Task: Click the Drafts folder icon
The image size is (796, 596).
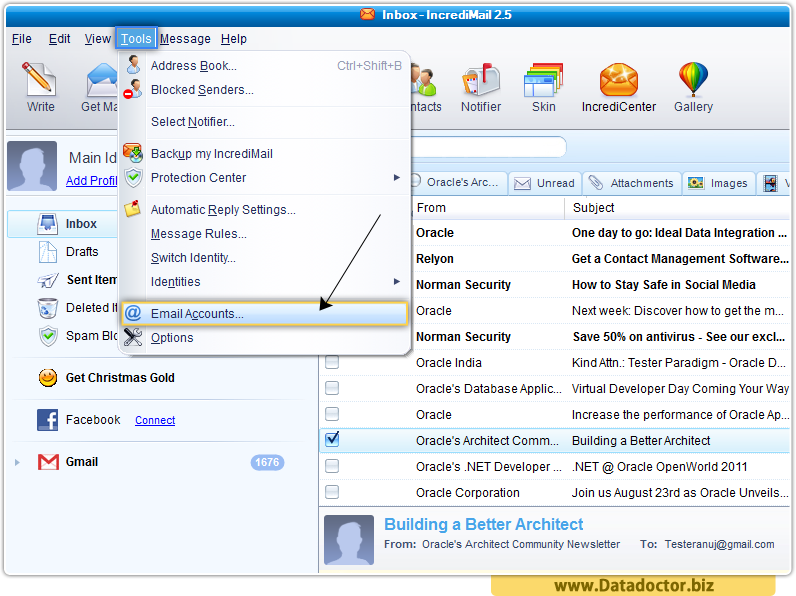Action: pyautogui.click(x=48, y=252)
